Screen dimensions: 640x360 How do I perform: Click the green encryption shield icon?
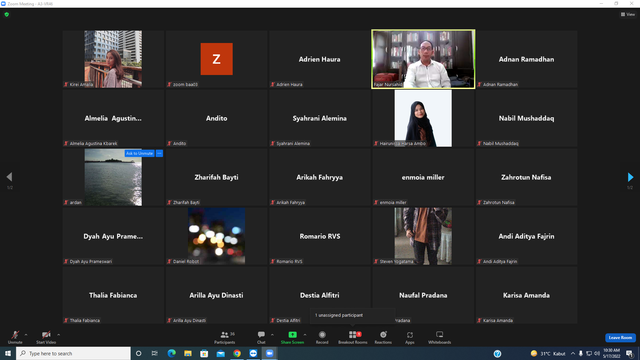pos(7,14)
